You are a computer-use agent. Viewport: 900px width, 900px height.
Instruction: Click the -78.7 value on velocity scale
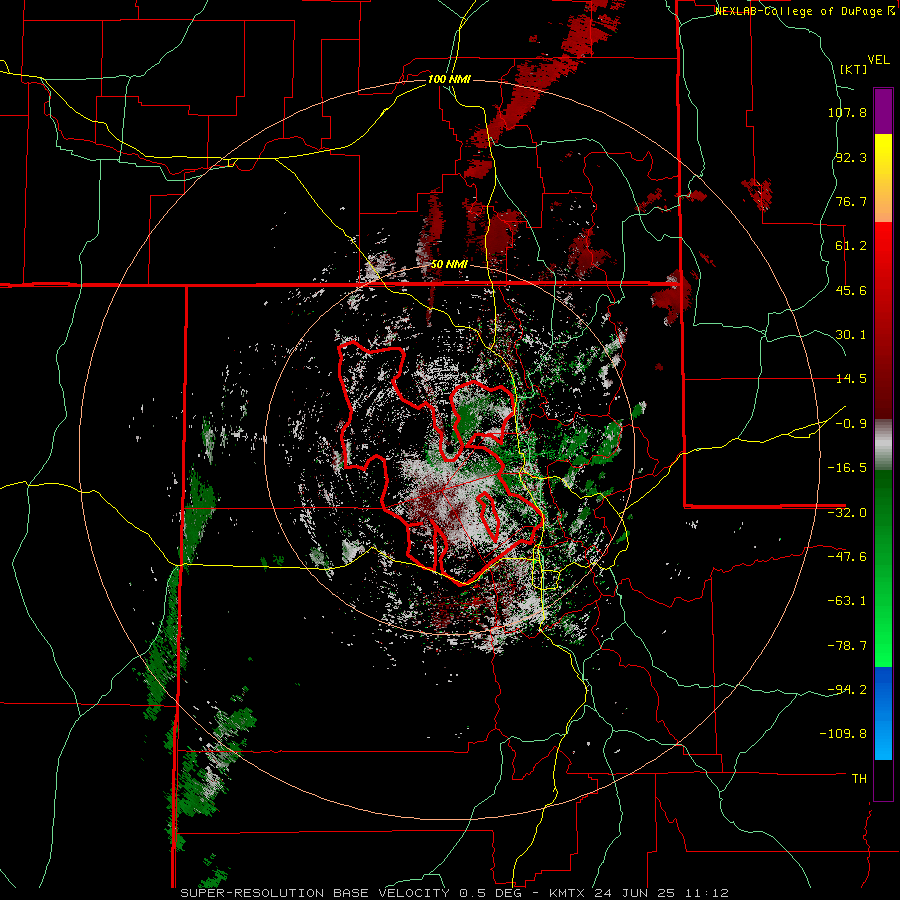point(847,646)
